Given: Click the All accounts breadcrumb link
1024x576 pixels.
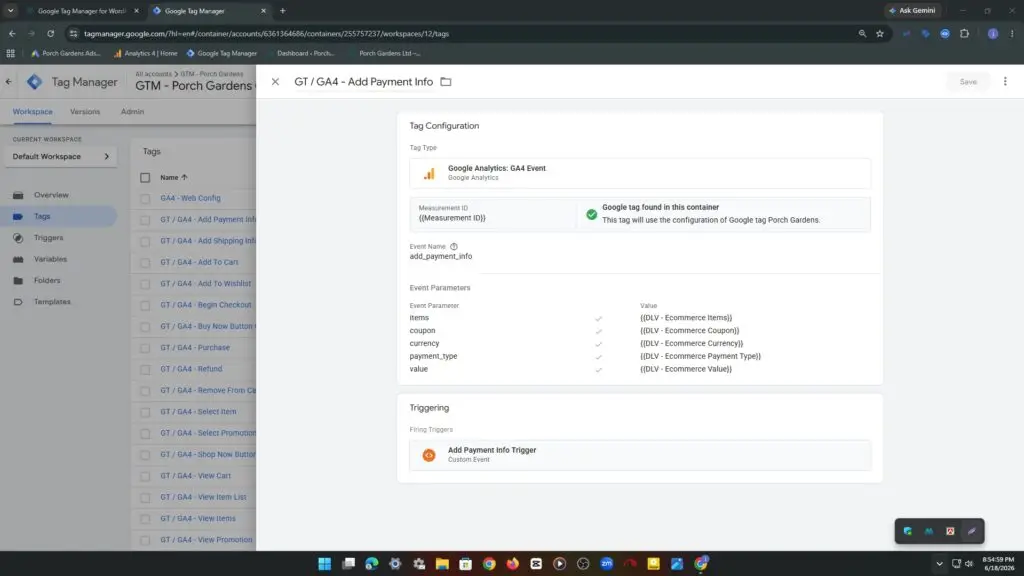Looking at the screenshot, I should 153,74.
